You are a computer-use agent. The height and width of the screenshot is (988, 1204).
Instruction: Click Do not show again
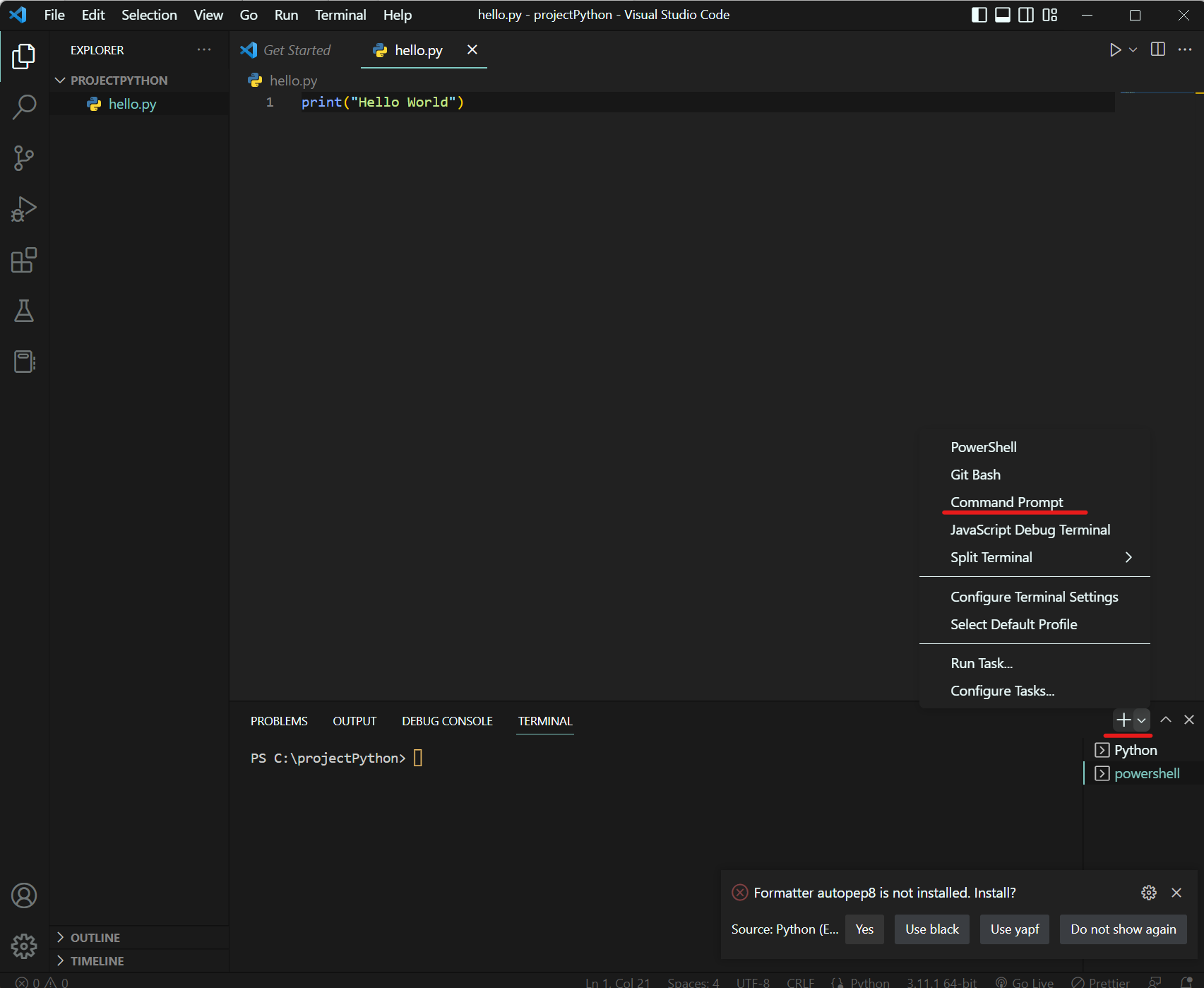point(1123,929)
